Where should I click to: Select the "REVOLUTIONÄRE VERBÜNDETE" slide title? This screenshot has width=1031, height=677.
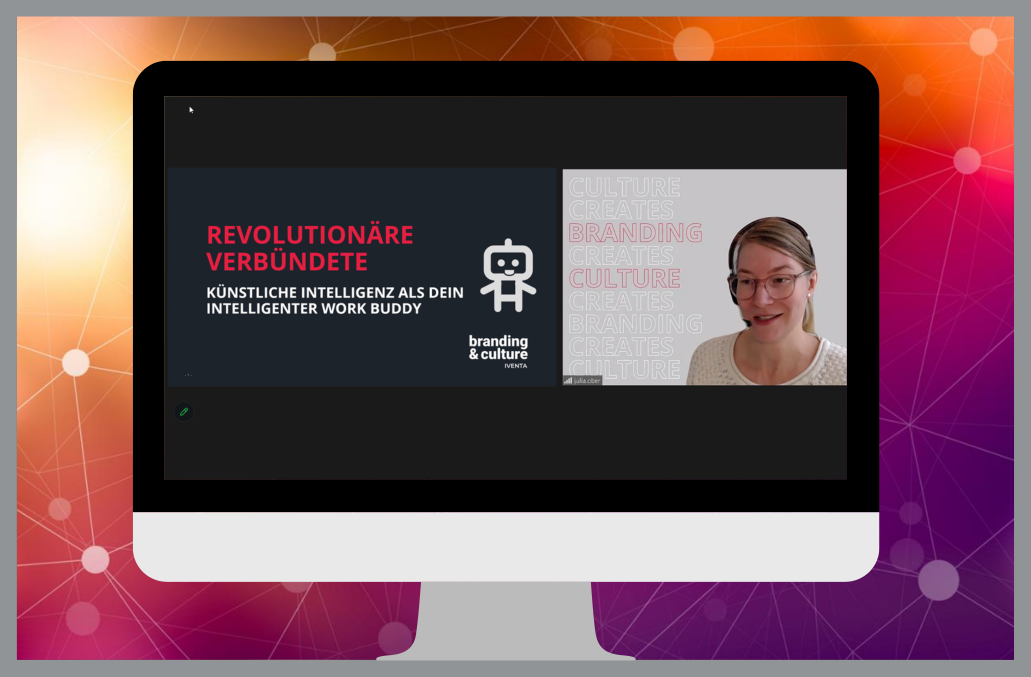tap(310, 248)
